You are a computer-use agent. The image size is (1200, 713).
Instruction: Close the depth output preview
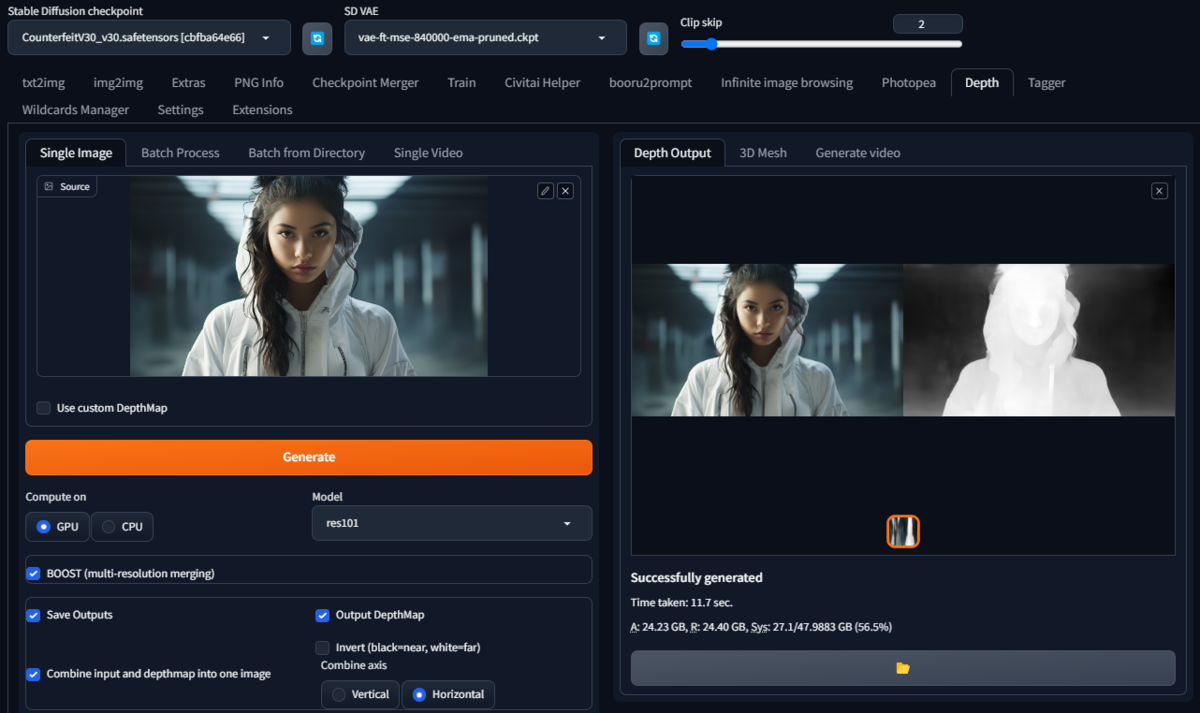1159,190
